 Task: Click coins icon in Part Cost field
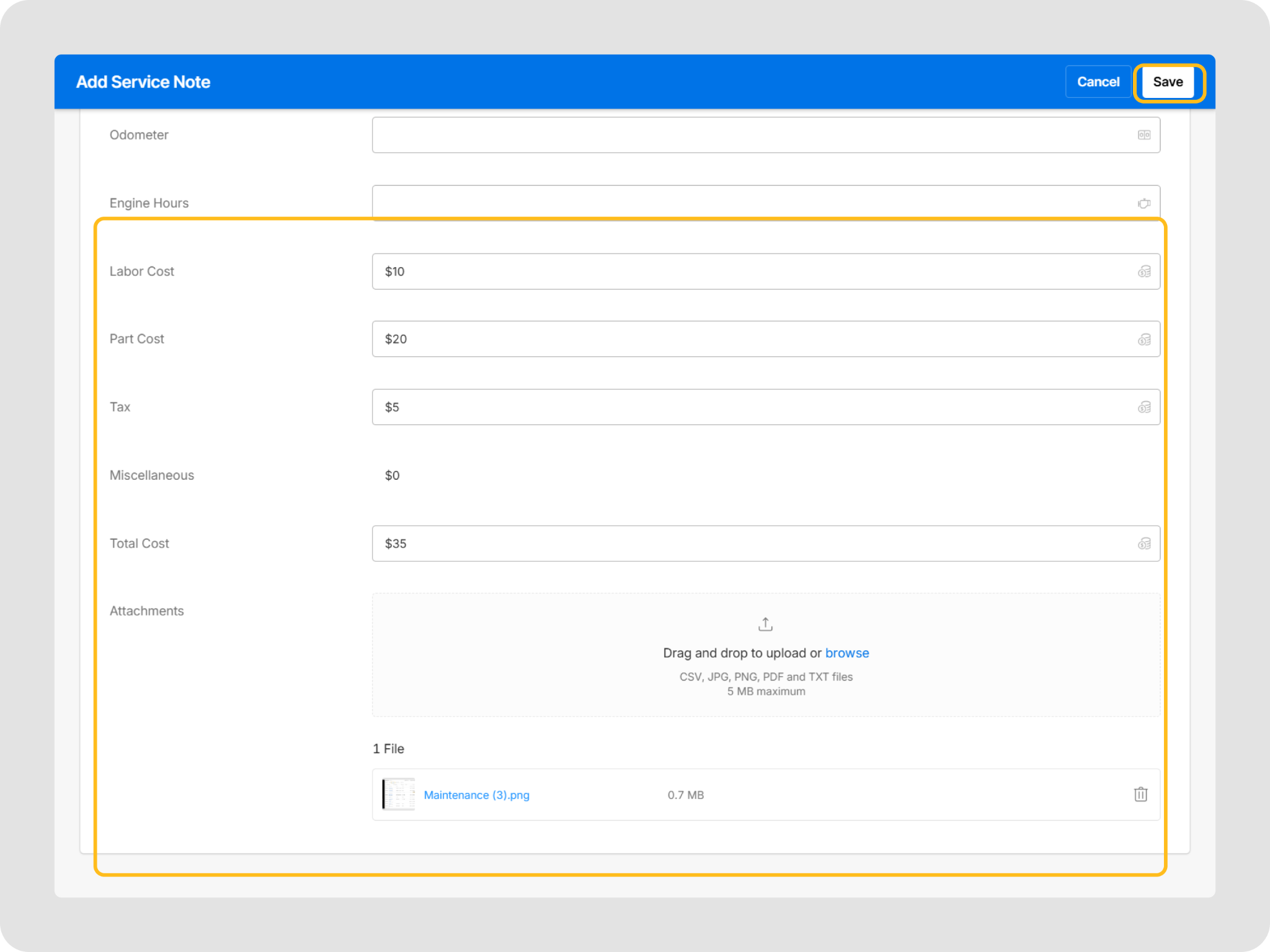click(x=1143, y=339)
